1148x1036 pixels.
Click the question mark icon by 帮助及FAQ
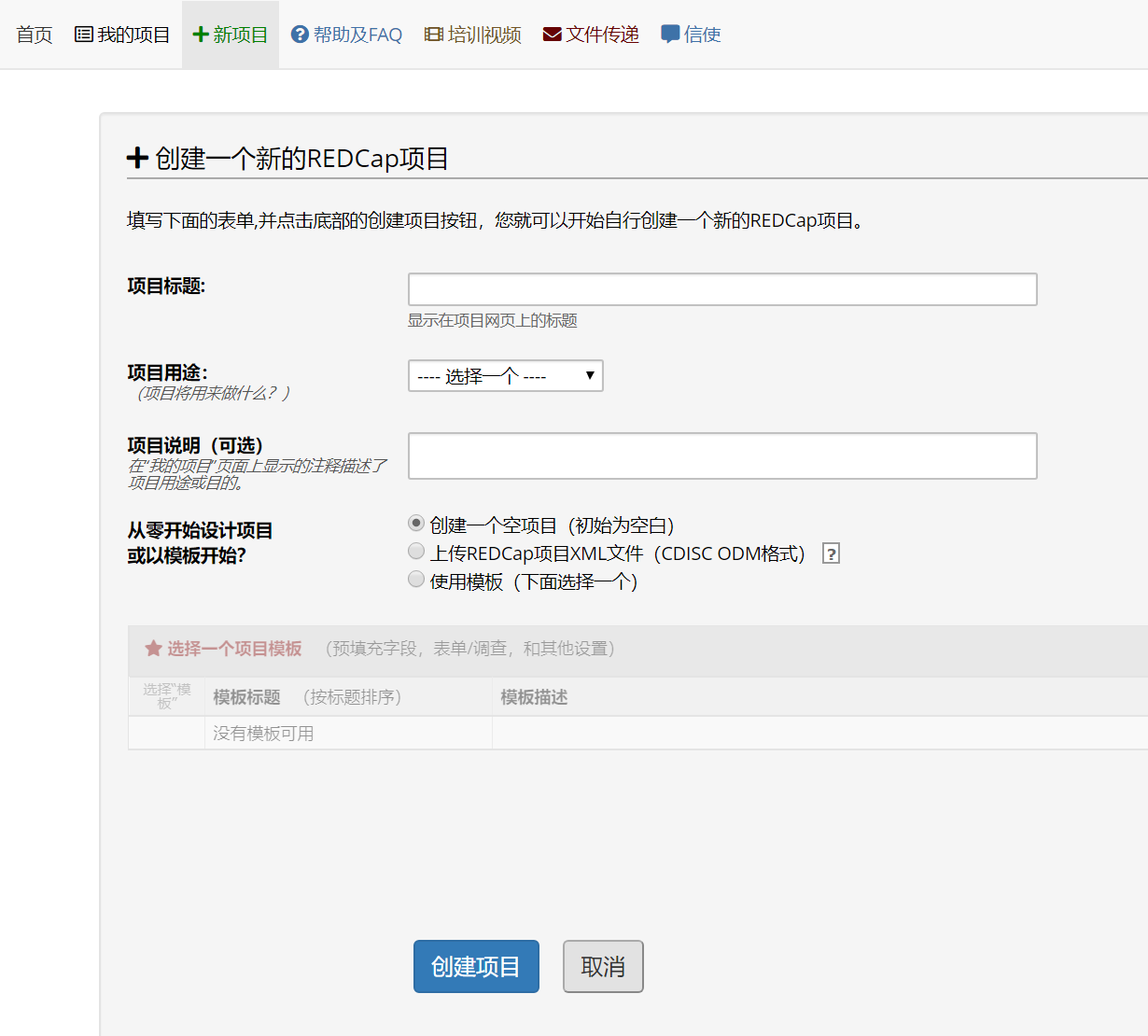300,35
